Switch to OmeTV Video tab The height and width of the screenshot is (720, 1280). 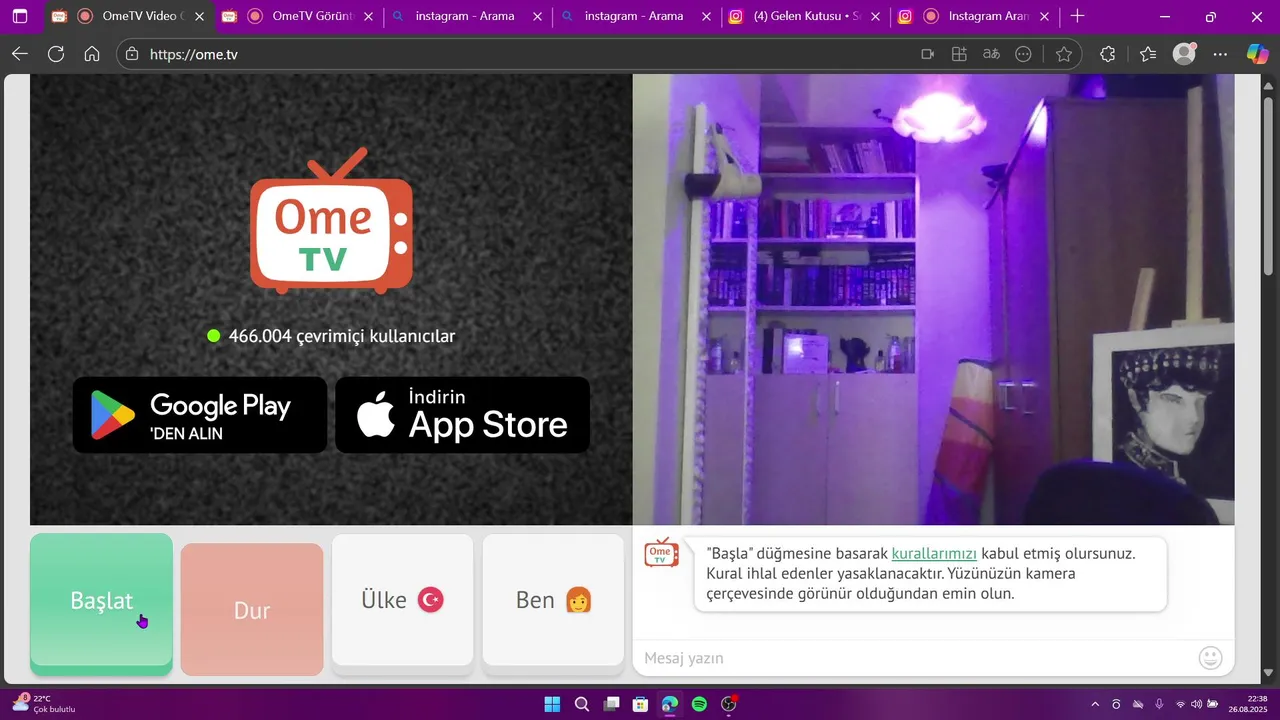(x=128, y=16)
